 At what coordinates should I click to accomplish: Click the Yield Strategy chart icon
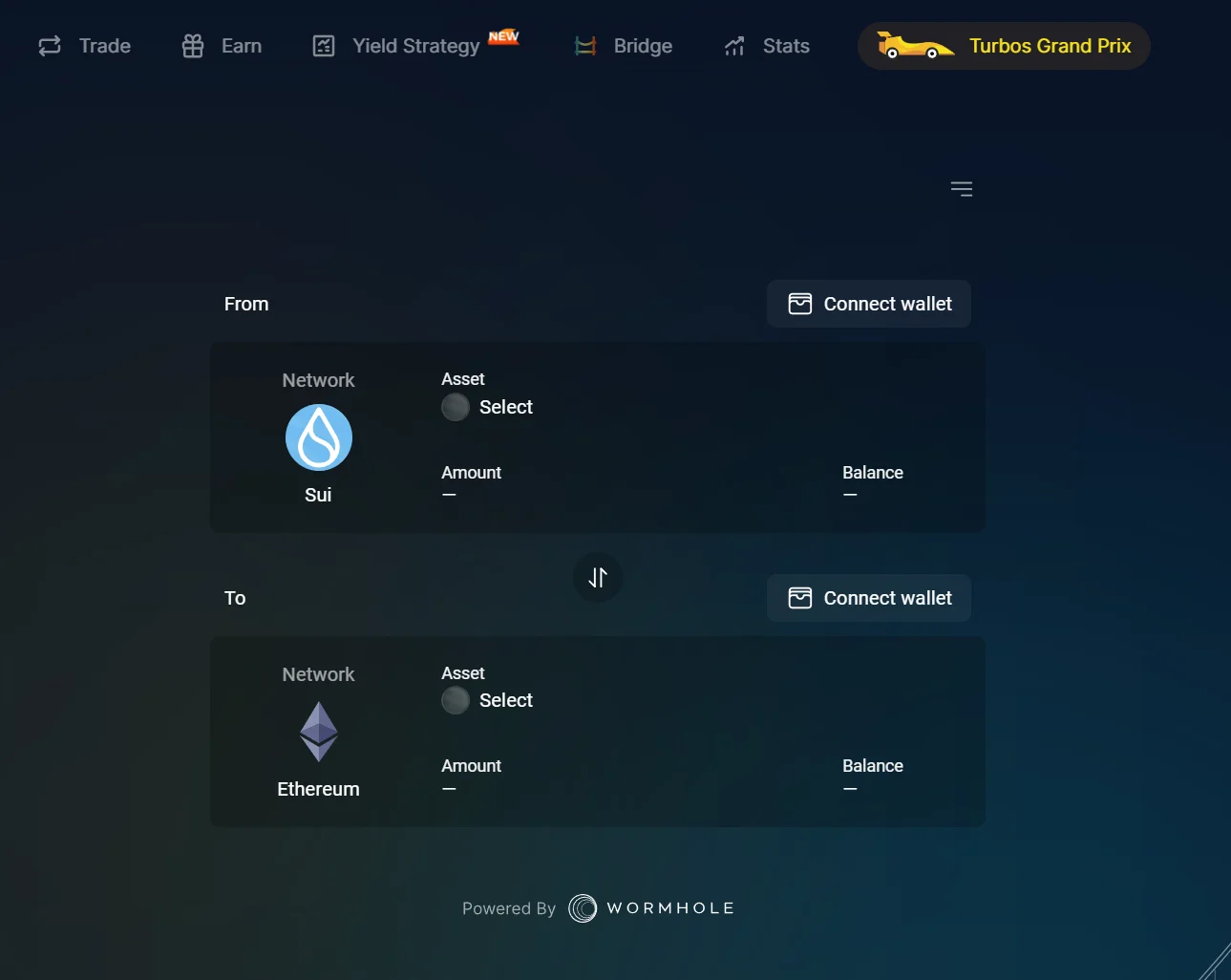point(324,46)
